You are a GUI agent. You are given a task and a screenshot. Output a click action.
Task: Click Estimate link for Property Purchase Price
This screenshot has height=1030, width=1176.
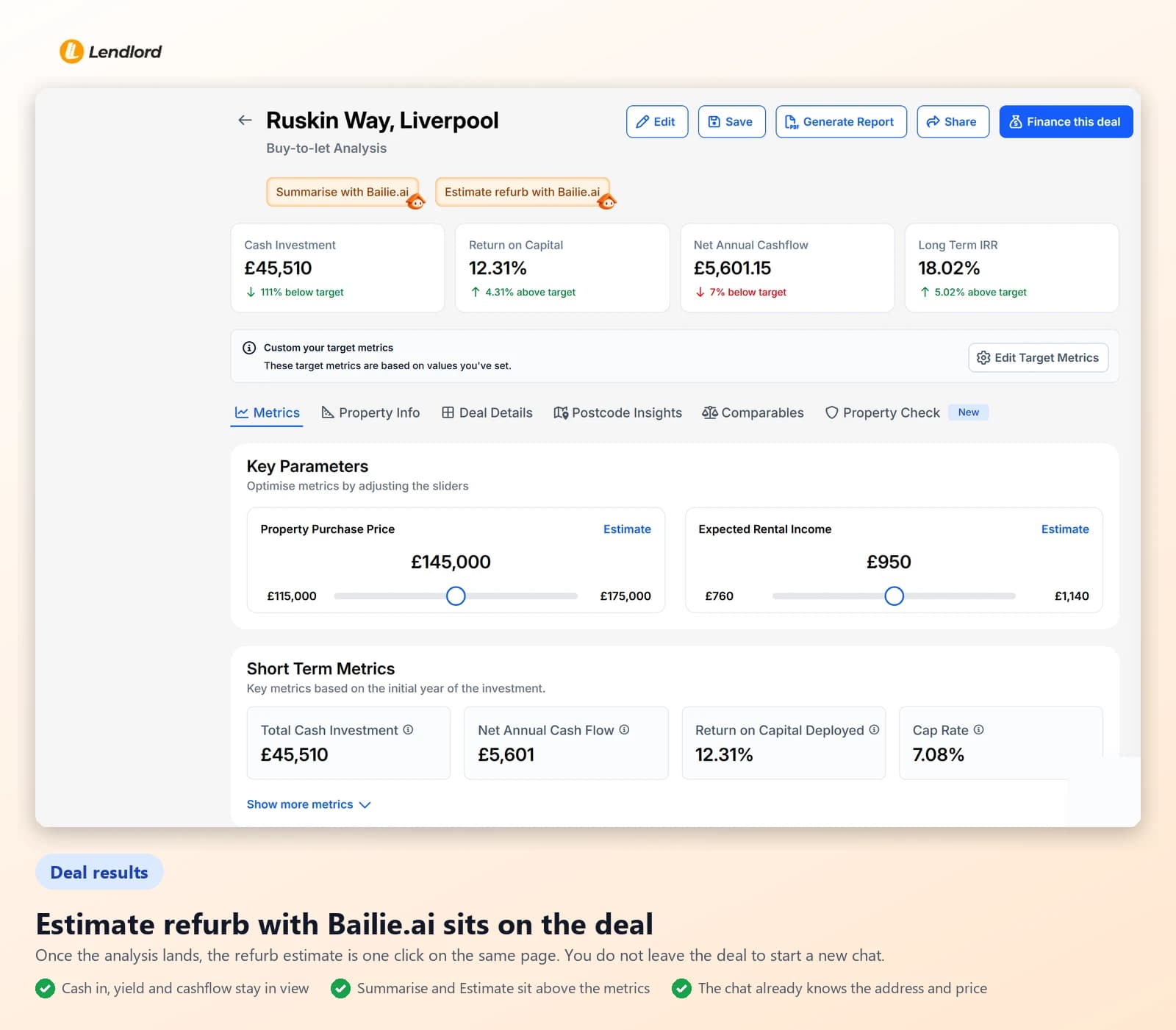coord(627,529)
